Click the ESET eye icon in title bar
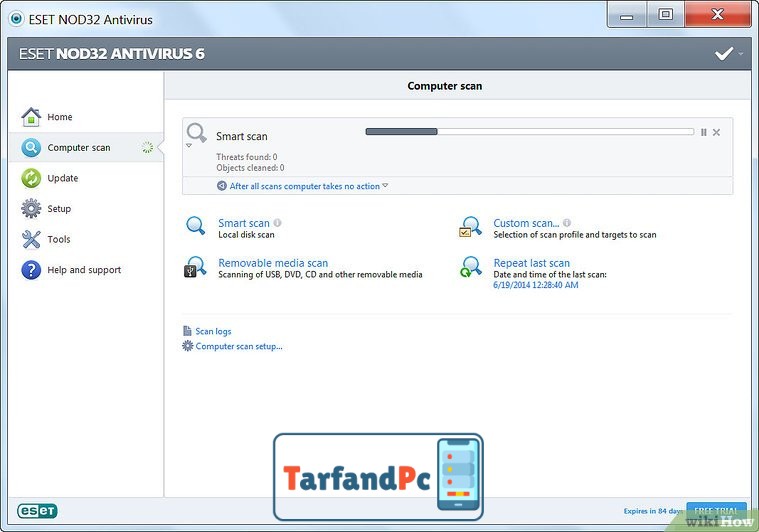This screenshot has width=759, height=532. tap(16, 19)
